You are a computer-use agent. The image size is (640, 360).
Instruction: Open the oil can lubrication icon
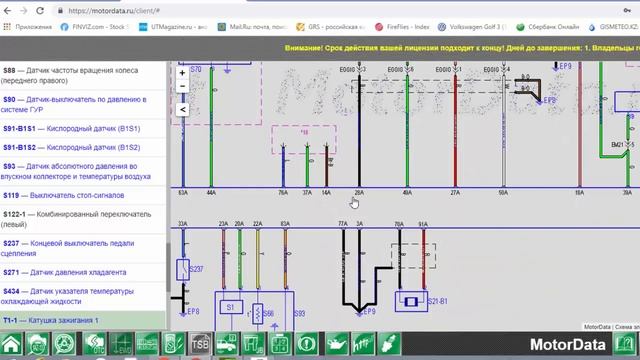pyautogui.click(x=337, y=344)
